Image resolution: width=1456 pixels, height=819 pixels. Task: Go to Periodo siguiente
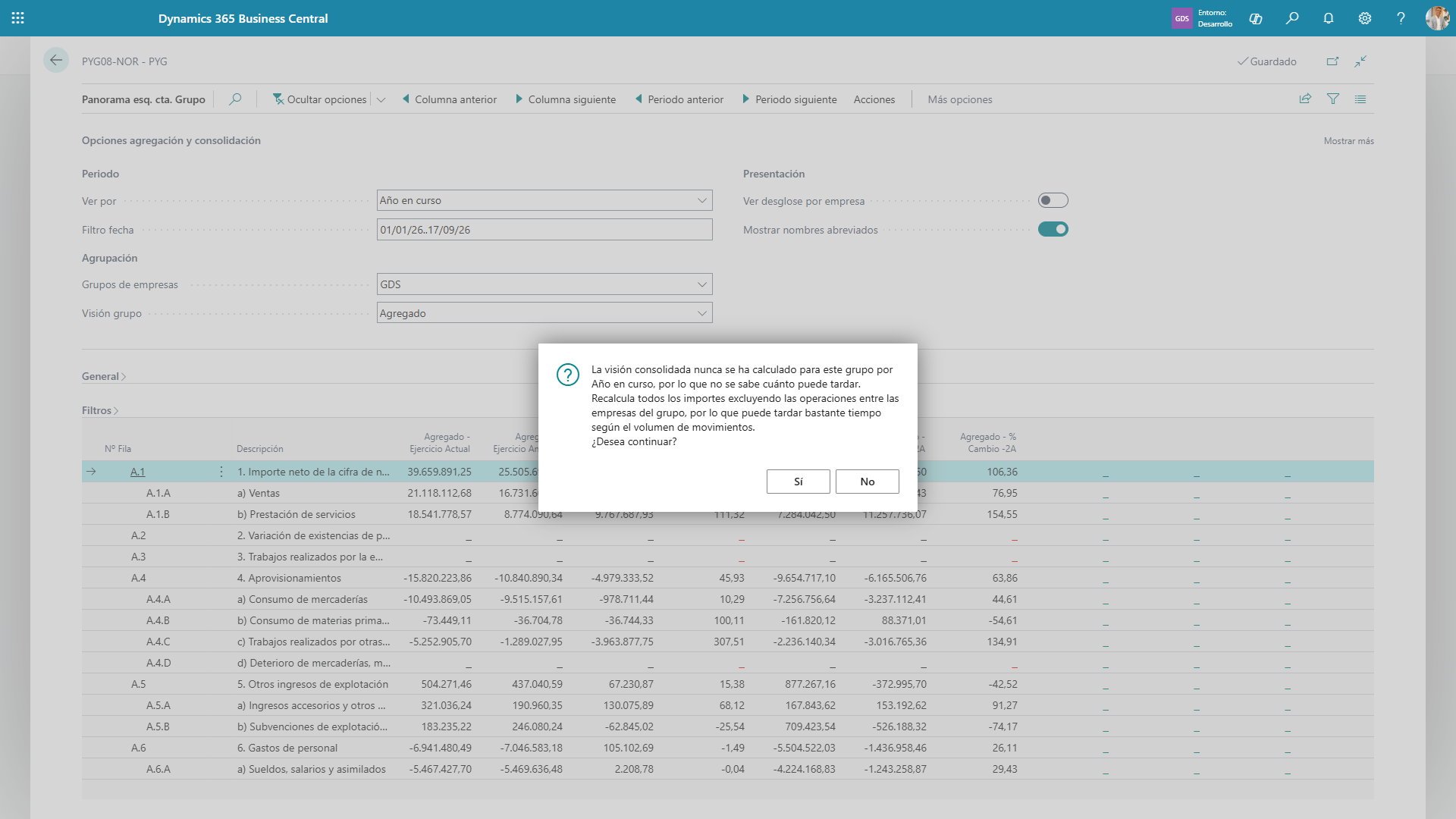pos(789,99)
